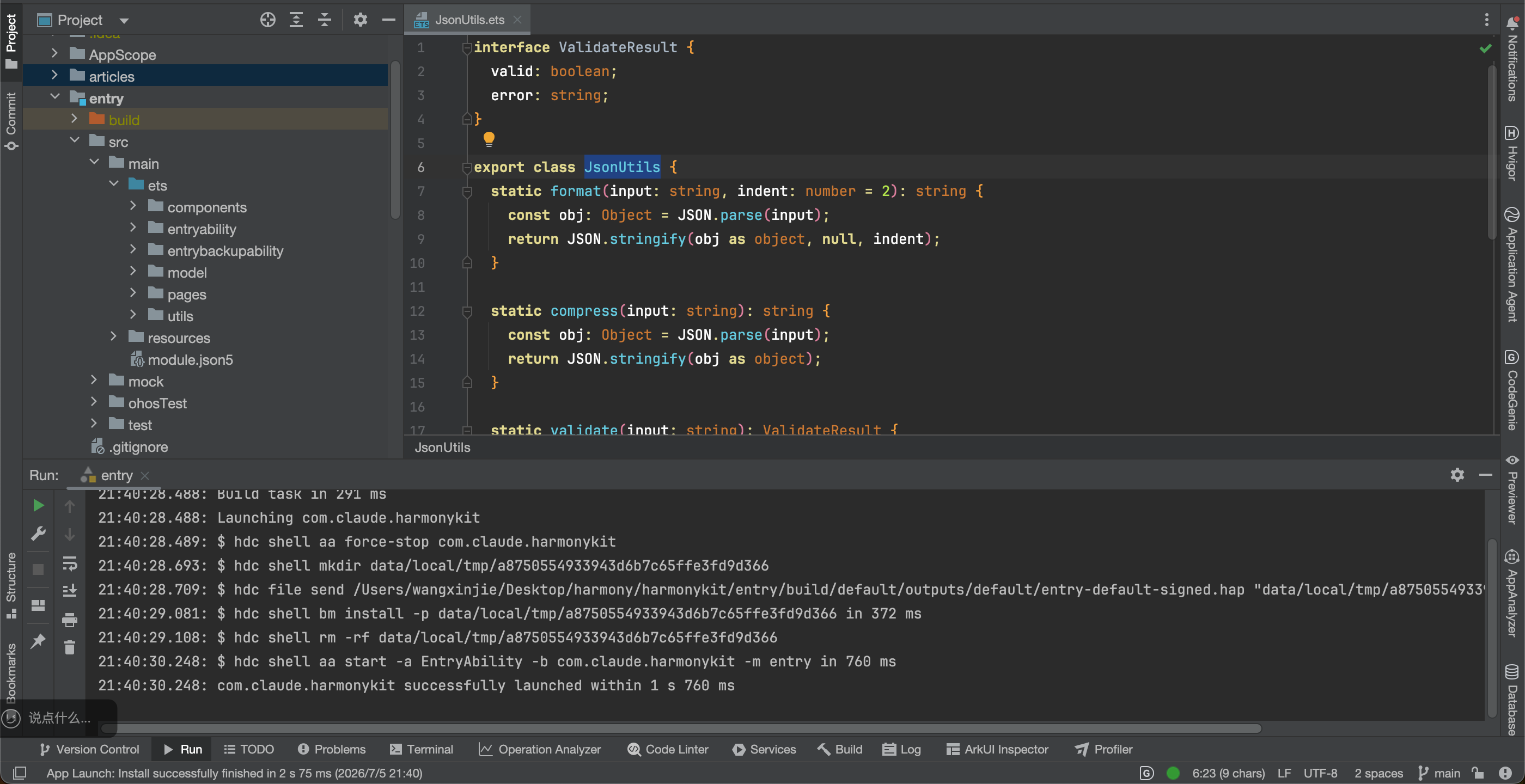The image size is (1525, 784).
Task: Collapse the entry module
Action: [x=54, y=97]
